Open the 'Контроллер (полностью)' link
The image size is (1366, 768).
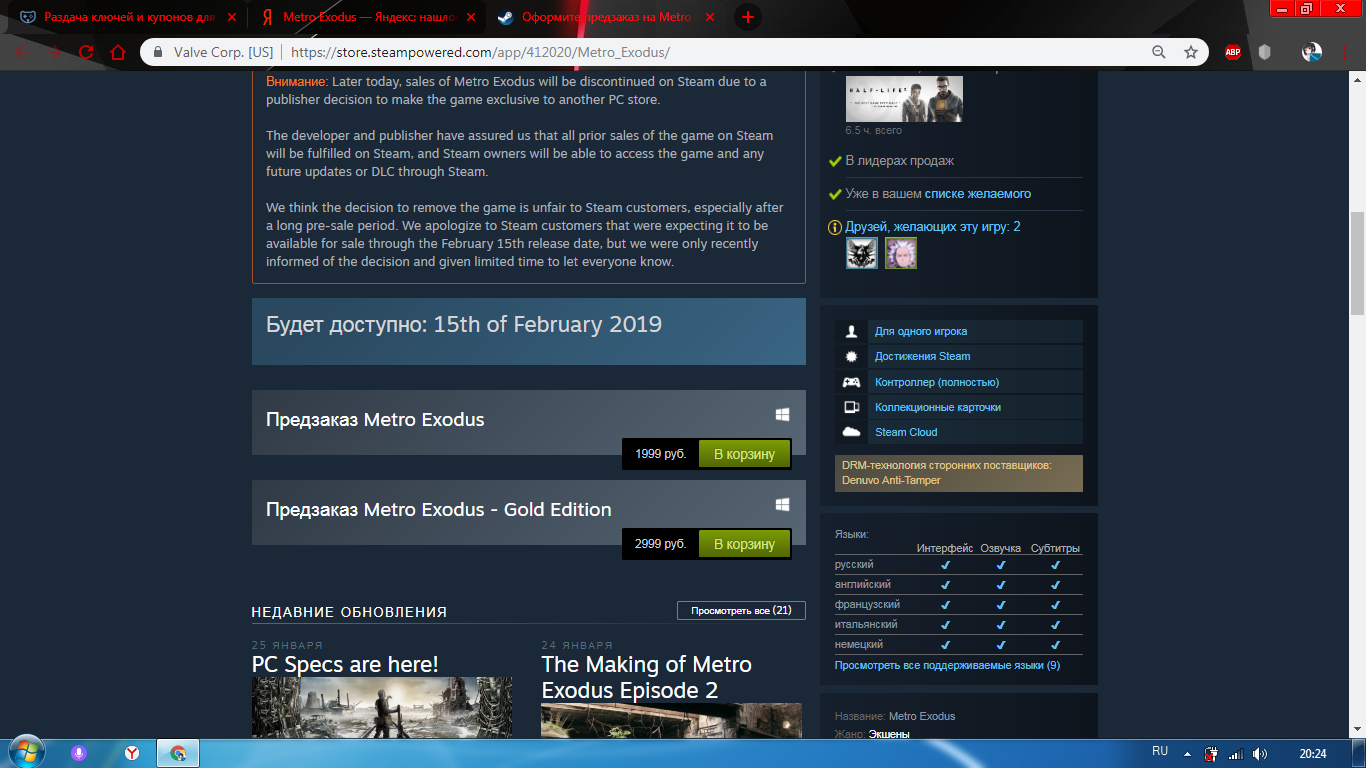tap(937, 382)
